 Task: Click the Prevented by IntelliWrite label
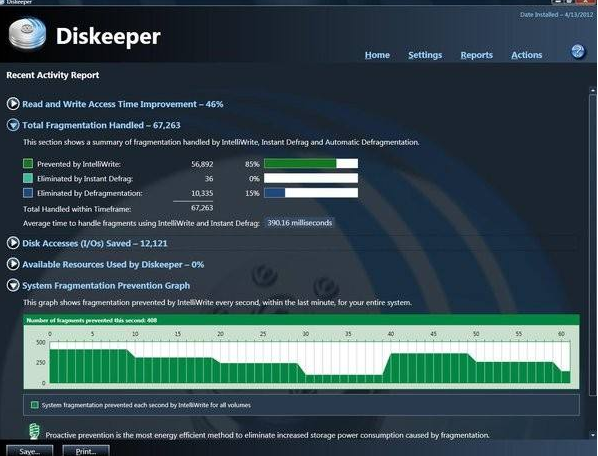coord(79,164)
